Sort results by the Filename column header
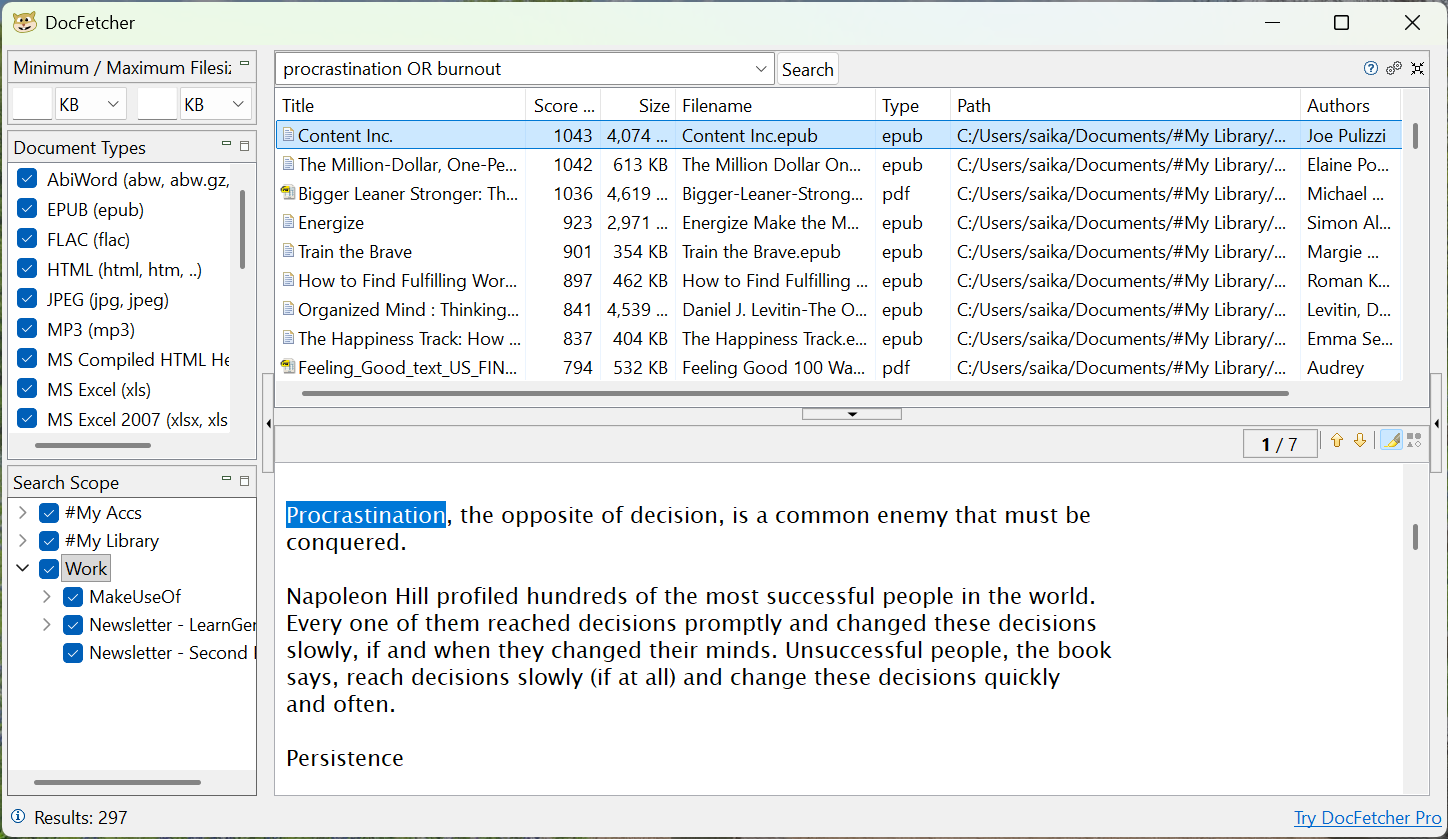This screenshot has height=839, width=1448. coord(775,106)
